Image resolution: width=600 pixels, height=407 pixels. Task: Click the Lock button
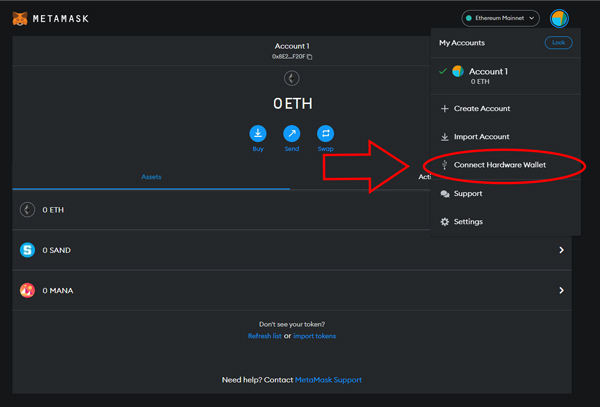(558, 42)
